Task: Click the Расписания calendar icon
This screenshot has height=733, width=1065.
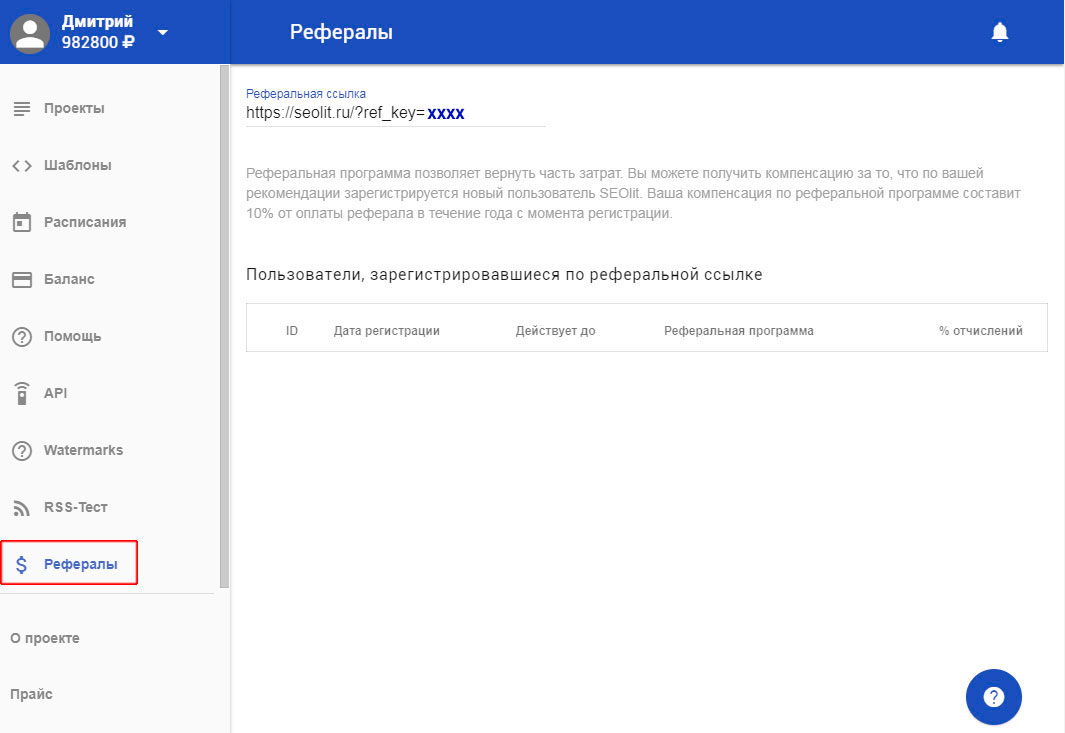Action: (x=22, y=222)
